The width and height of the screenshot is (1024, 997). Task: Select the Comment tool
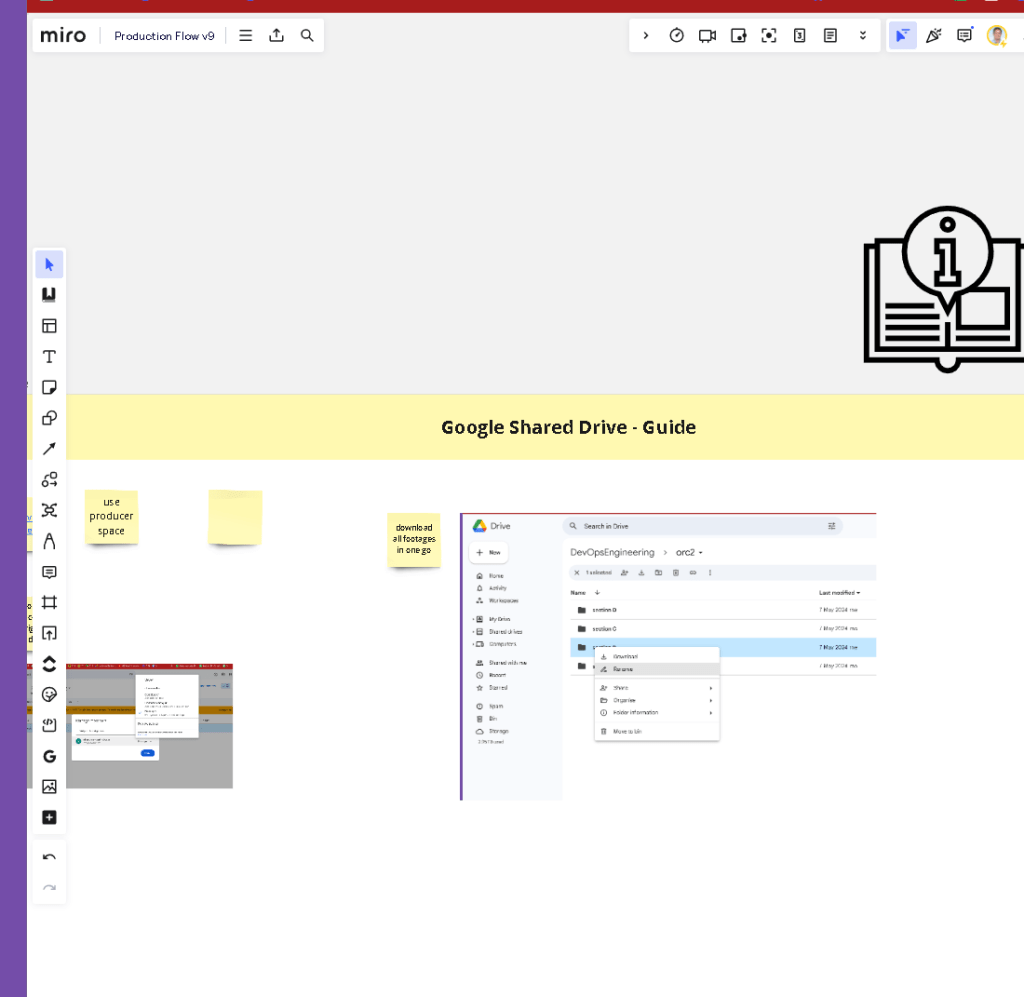pos(49,572)
